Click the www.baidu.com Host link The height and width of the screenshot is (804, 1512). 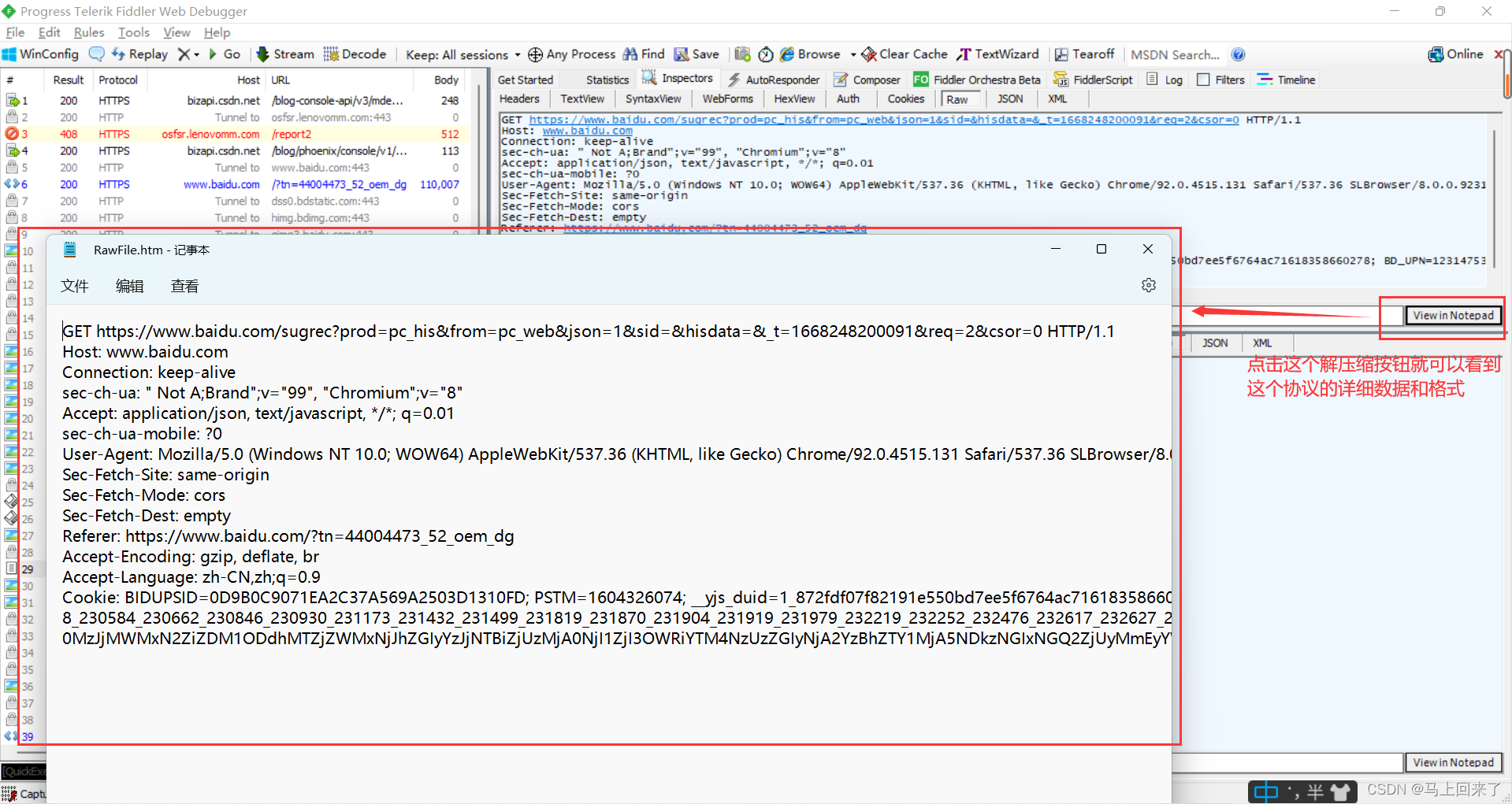587,131
